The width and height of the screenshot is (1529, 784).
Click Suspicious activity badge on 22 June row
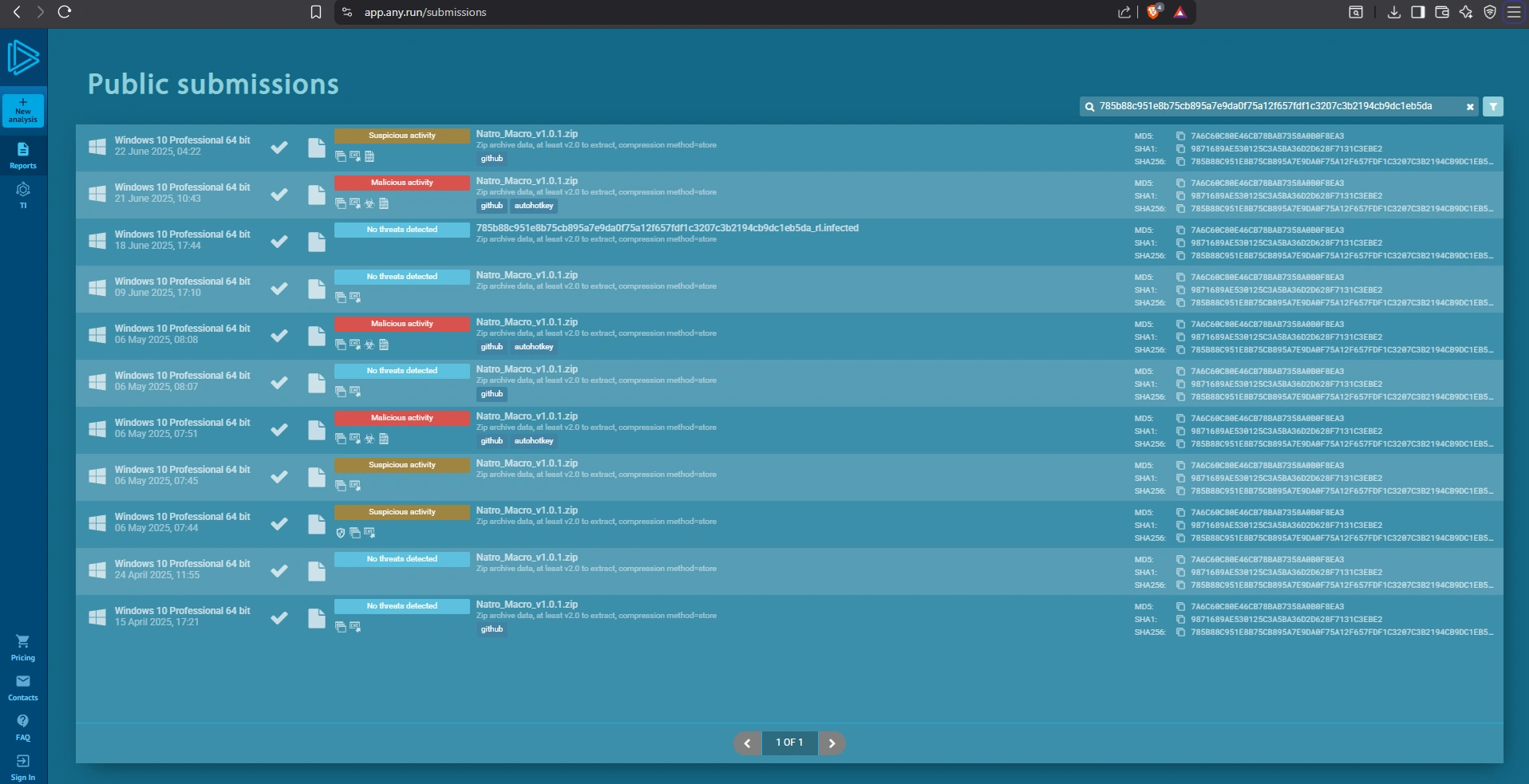click(402, 136)
